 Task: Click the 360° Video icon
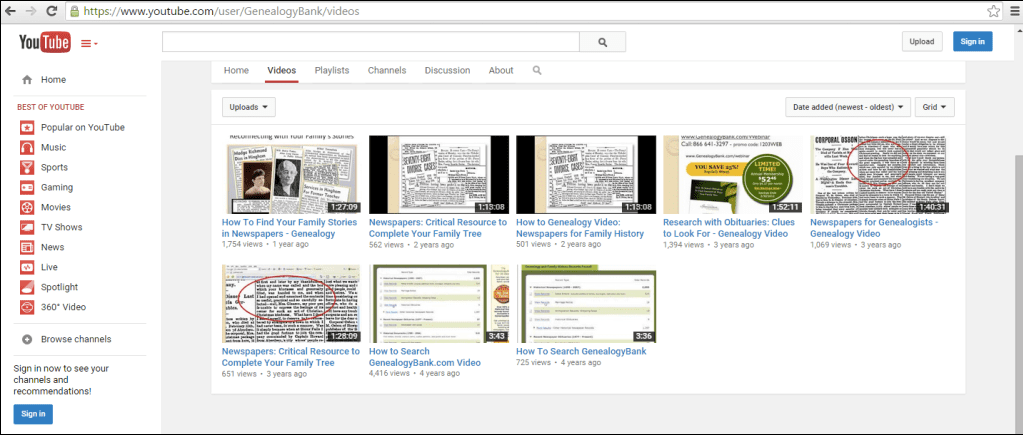pyautogui.click(x=27, y=307)
